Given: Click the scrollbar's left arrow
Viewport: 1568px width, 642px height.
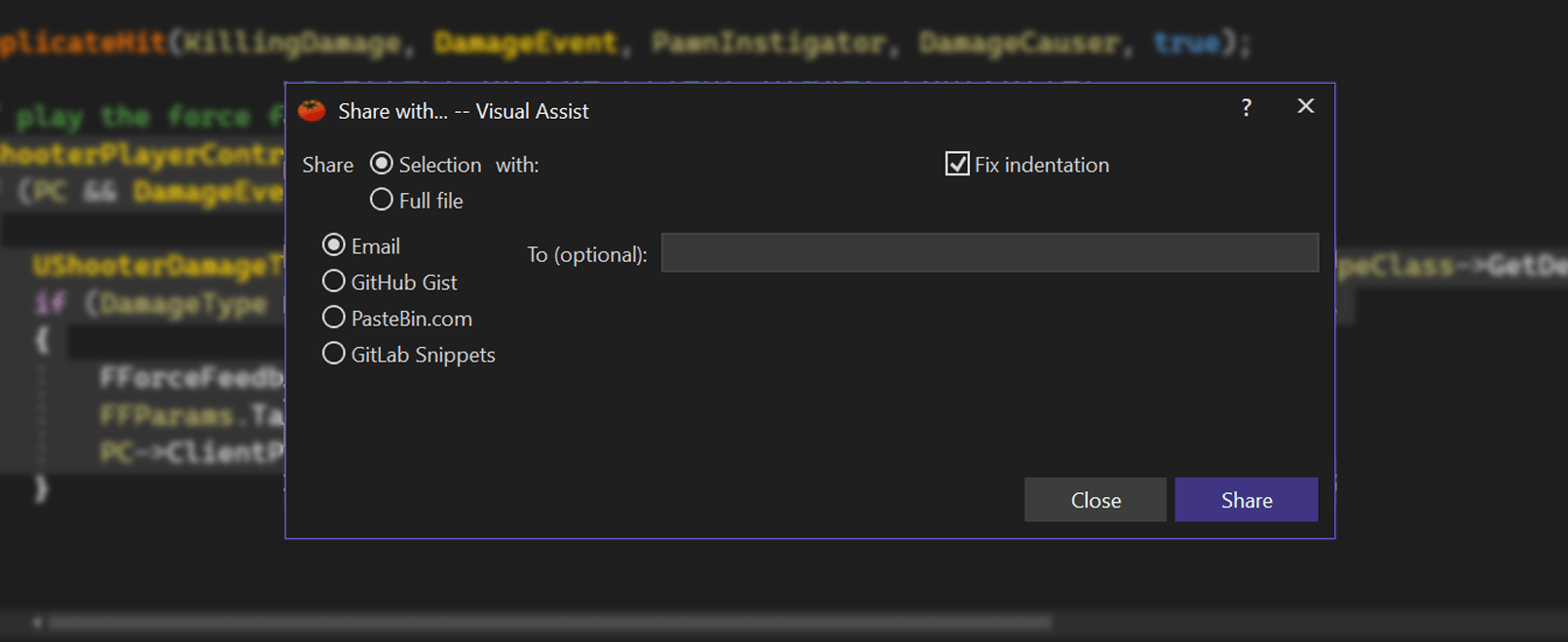Looking at the screenshot, I should pos(37,622).
